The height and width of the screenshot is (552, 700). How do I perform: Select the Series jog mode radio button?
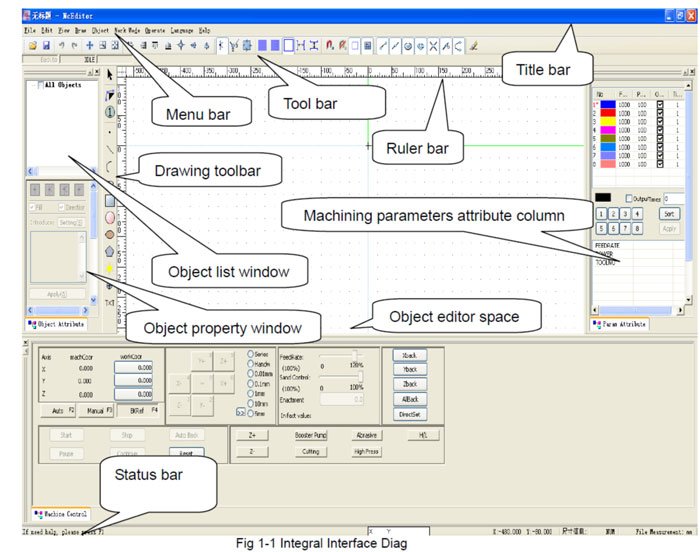pos(250,354)
